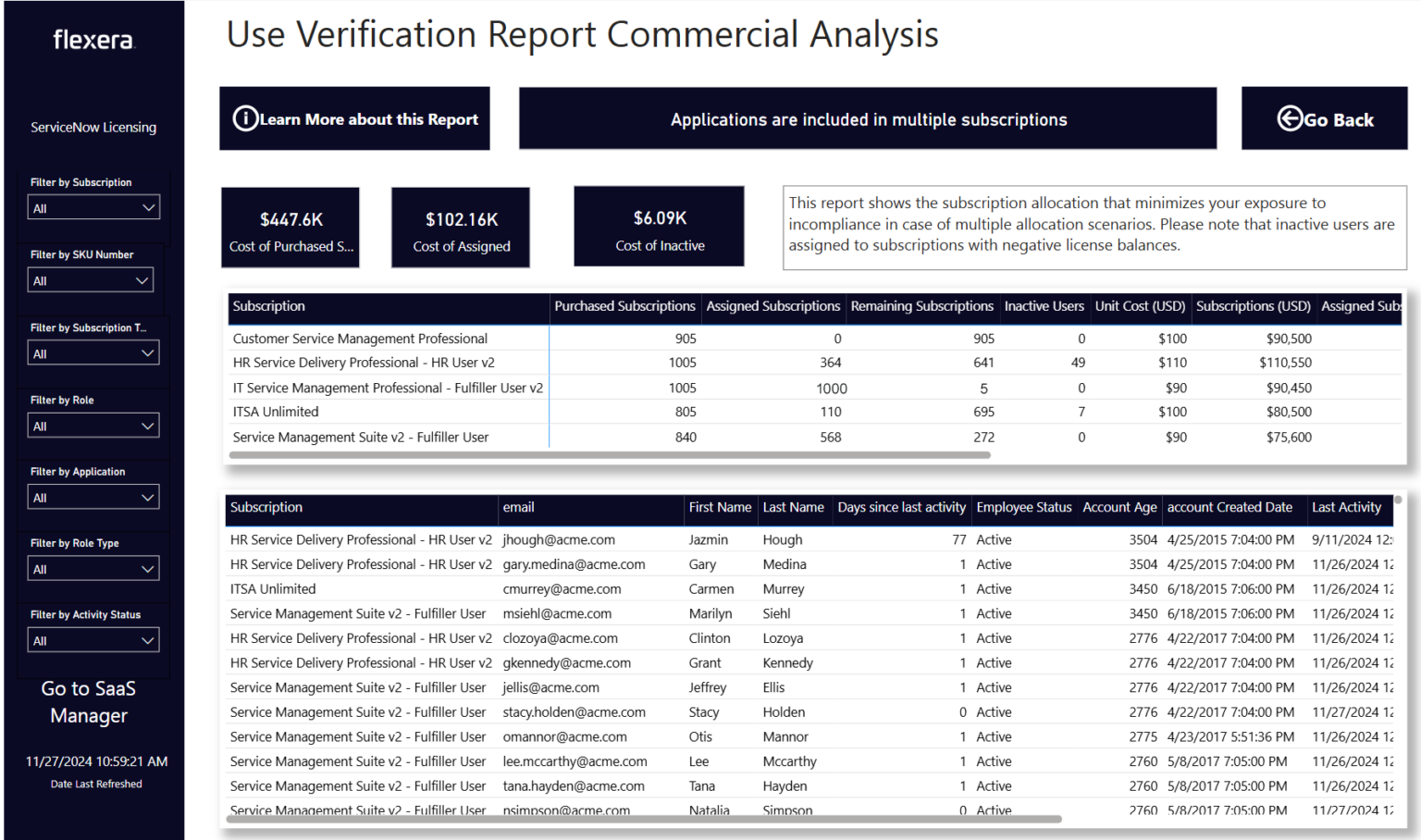The image size is (1421, 840).
Task: Open the Go to SaaS Manager link
Action: coord(88,701)
